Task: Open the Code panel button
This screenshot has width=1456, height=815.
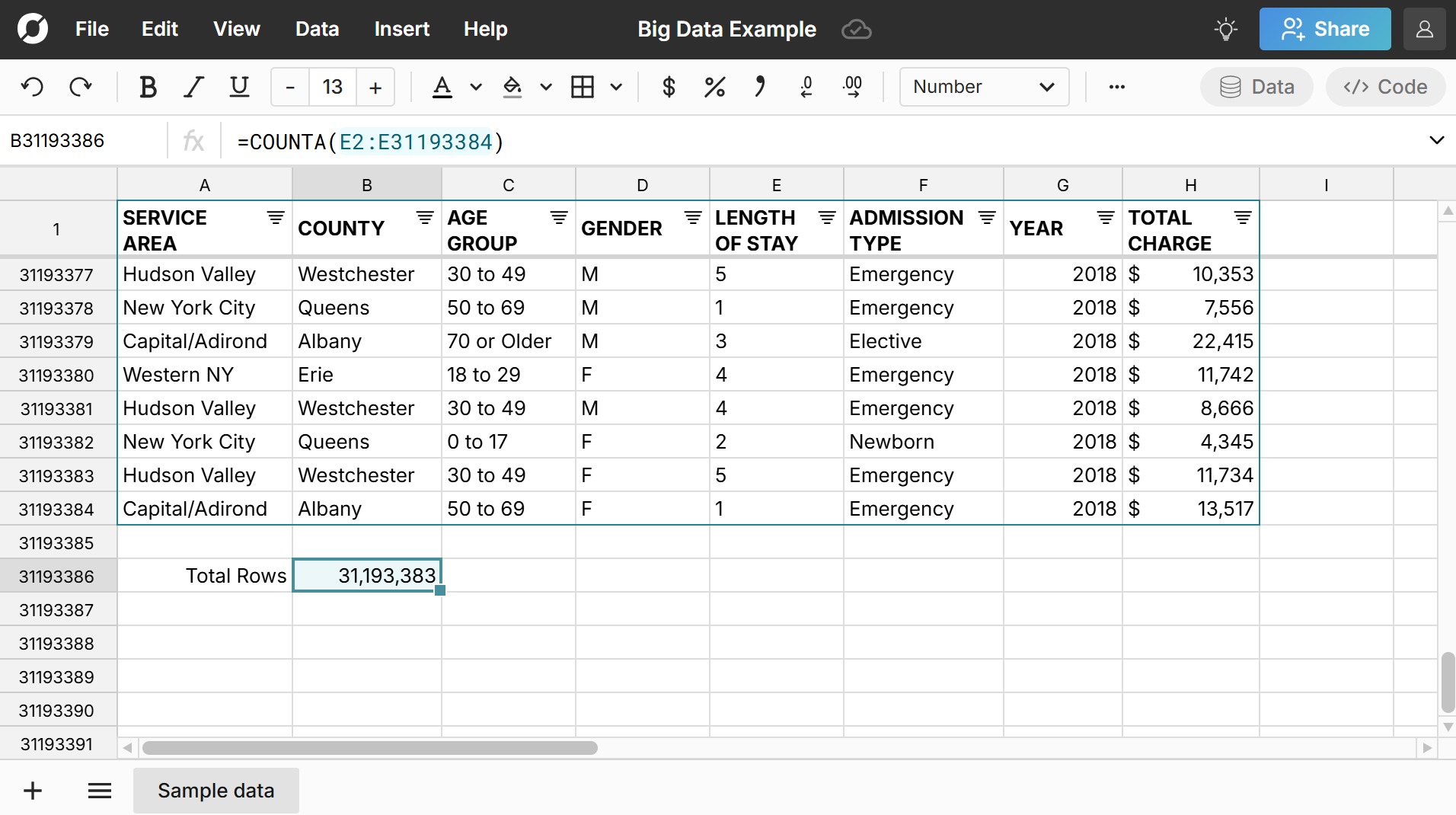Action: [x=1385, y=87]
